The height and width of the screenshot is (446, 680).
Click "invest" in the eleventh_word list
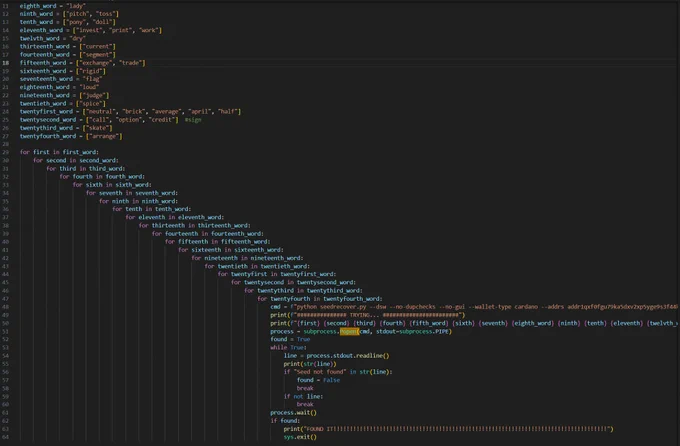point(91,30)
